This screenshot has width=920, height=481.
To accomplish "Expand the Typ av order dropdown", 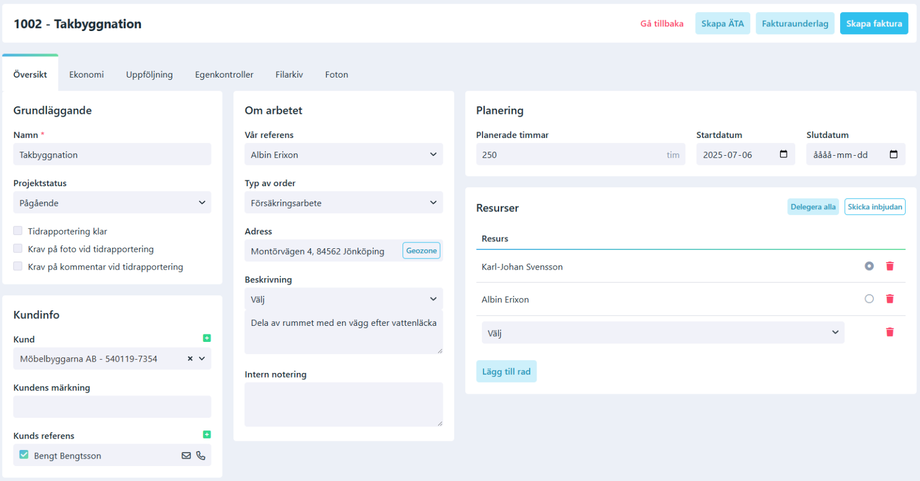I will pos(343,203).
